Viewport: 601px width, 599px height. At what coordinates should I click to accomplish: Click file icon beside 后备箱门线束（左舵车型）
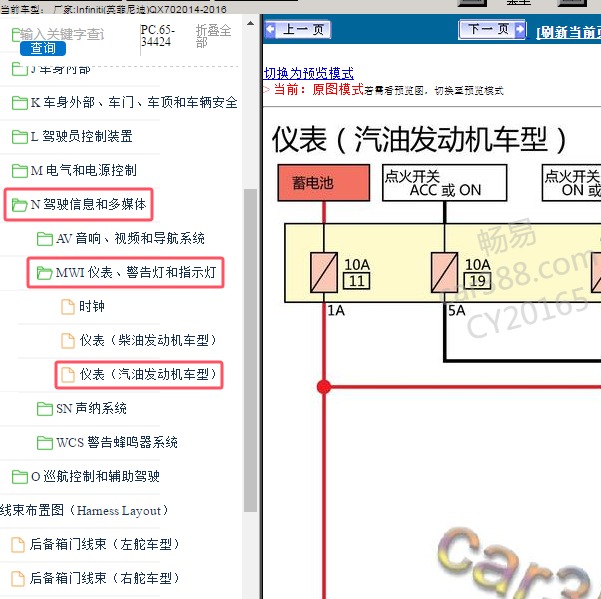point(18,545)
